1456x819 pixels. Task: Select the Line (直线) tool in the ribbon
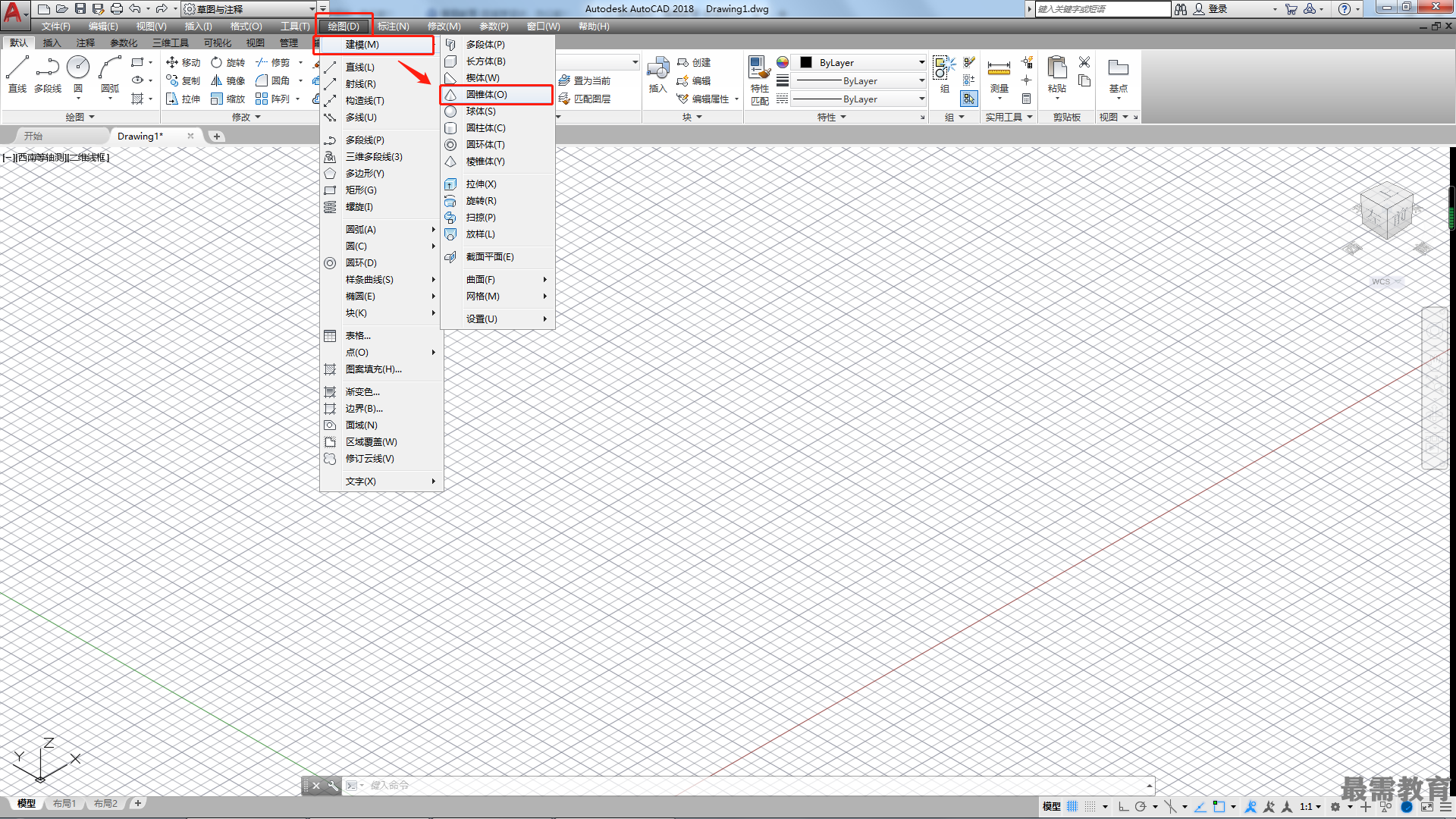pos(17,74)
